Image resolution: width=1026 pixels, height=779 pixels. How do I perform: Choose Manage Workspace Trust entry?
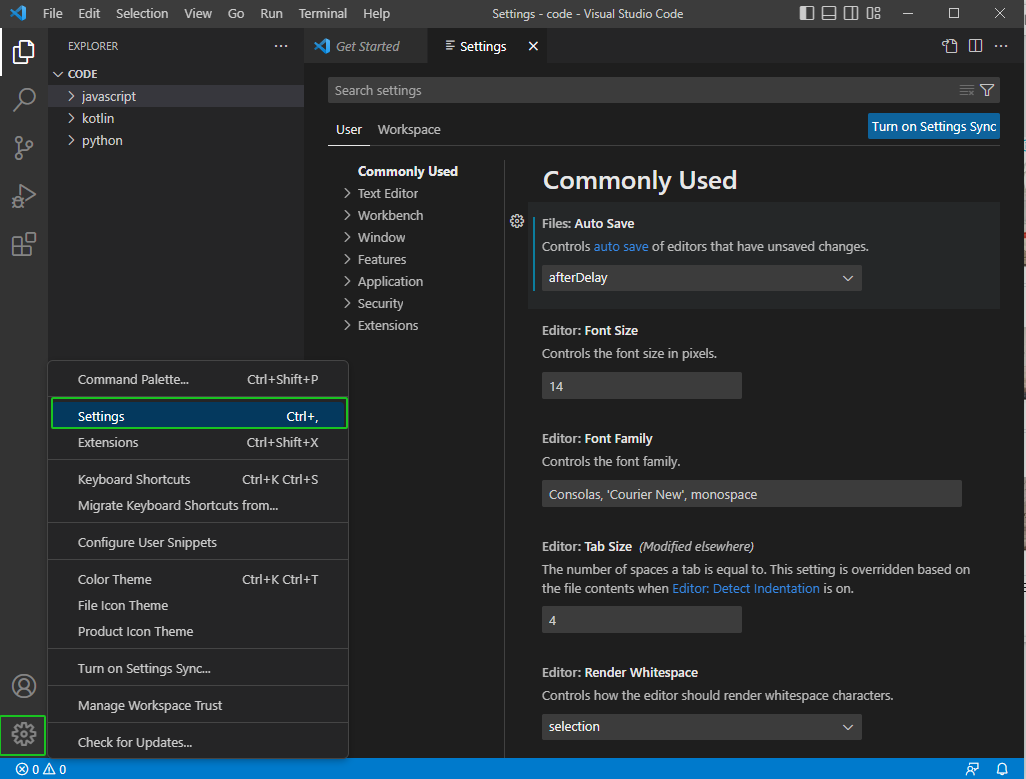198,705
